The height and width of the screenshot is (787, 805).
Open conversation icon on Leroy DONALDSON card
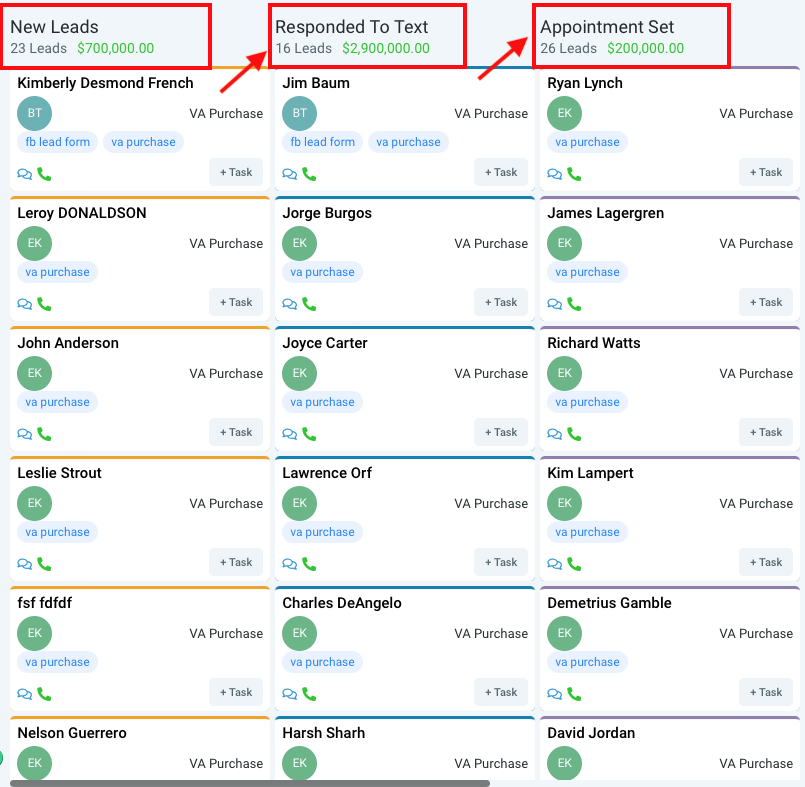click(x=25, y=304)
